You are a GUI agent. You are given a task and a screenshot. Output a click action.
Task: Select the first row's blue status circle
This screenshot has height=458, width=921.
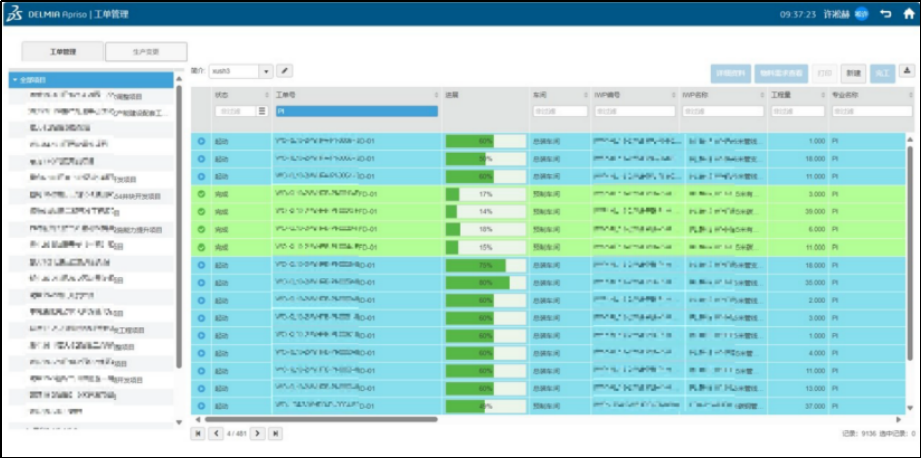201,141
